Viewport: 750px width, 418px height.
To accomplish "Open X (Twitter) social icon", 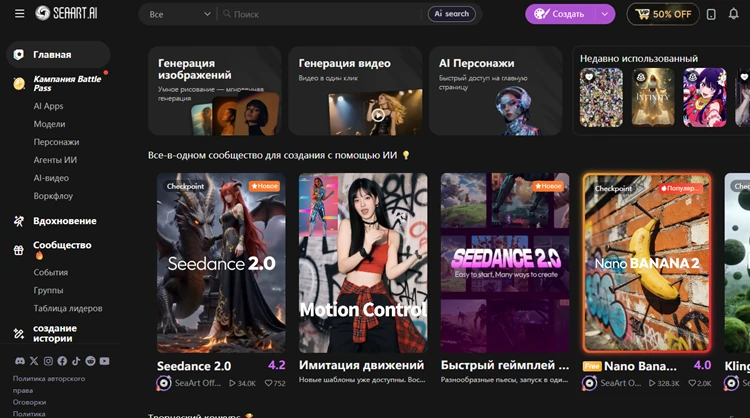I will coord(34,361).
